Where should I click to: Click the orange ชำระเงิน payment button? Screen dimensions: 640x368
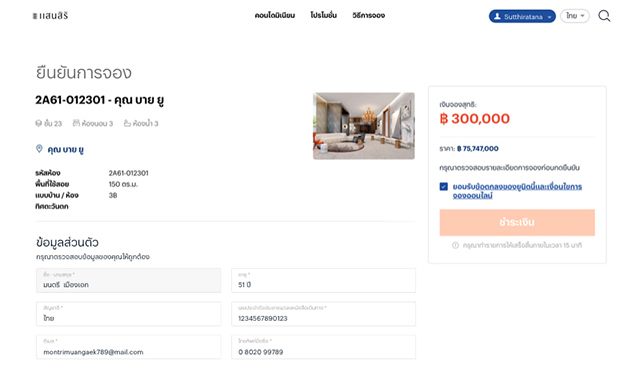click(517, 222)
